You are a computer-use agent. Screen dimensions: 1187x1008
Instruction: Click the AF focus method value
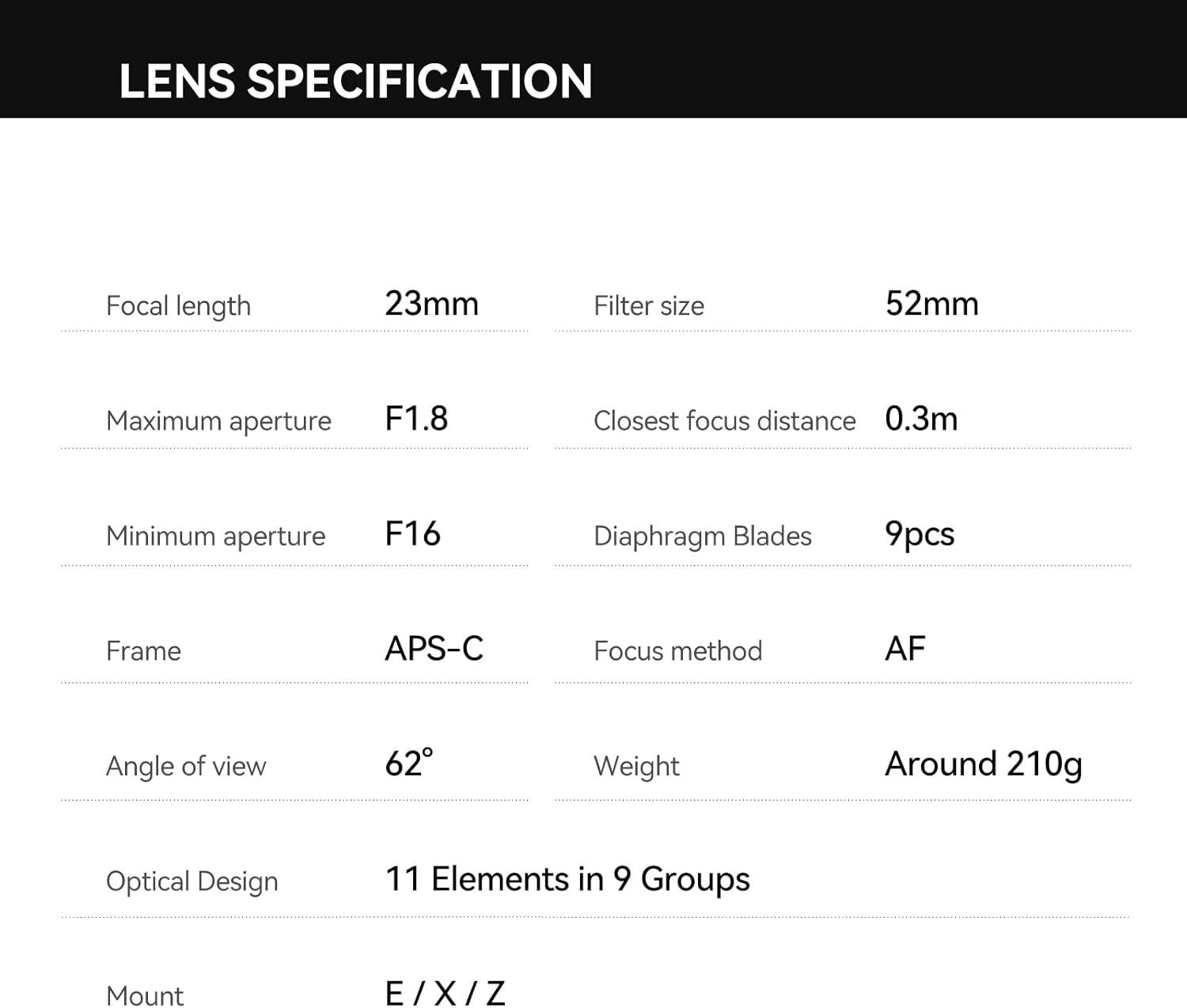(x=904, y=650)
